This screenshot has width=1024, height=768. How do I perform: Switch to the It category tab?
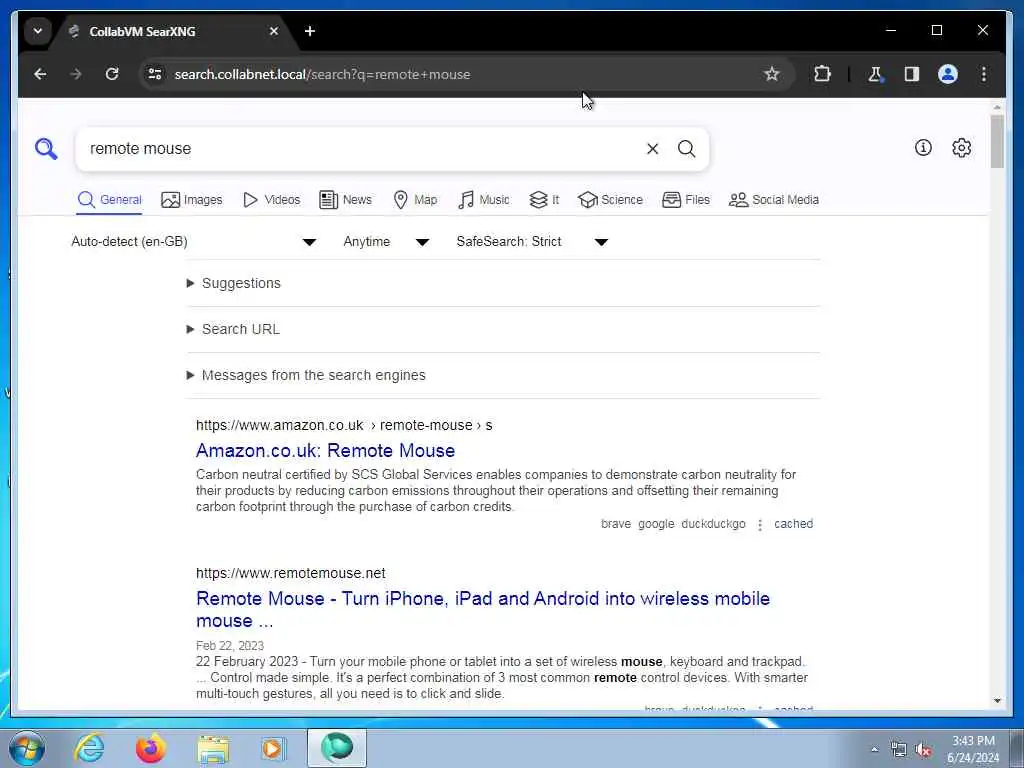coord(544,200)
